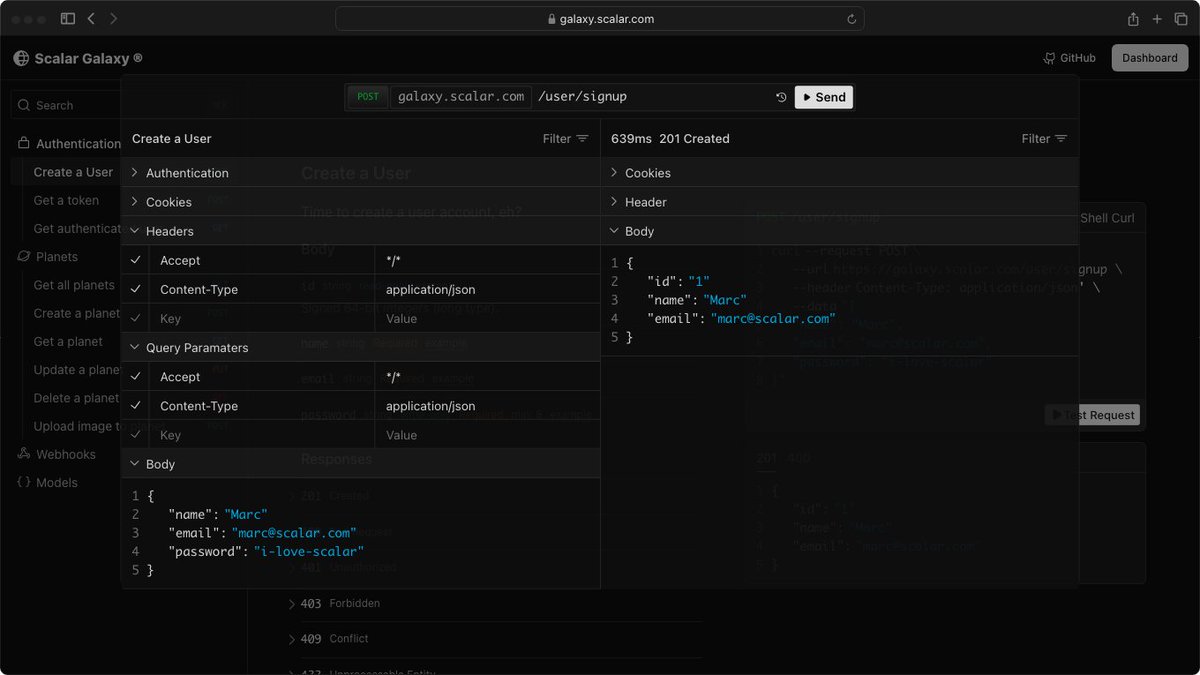Click the GitHub link icon
Image resolution: width=1200 pixels, height=675 pixels.
1049,58
